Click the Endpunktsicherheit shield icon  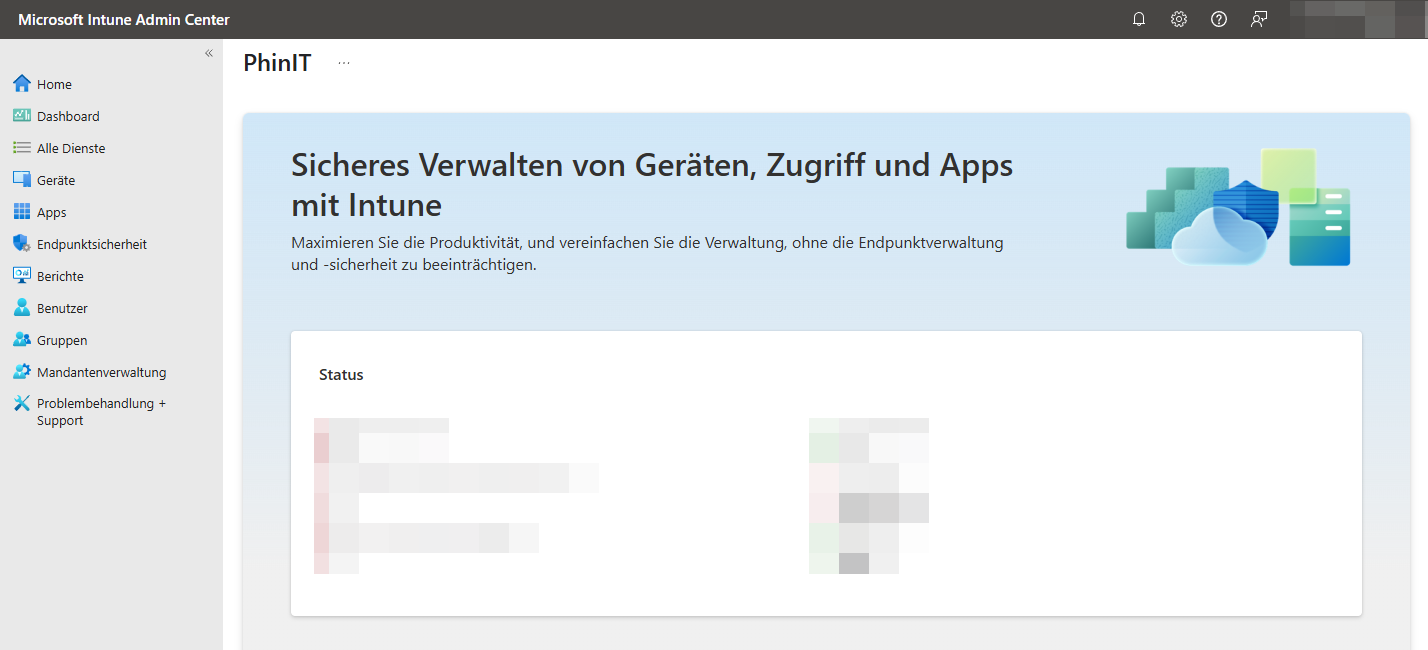[22, 244]
